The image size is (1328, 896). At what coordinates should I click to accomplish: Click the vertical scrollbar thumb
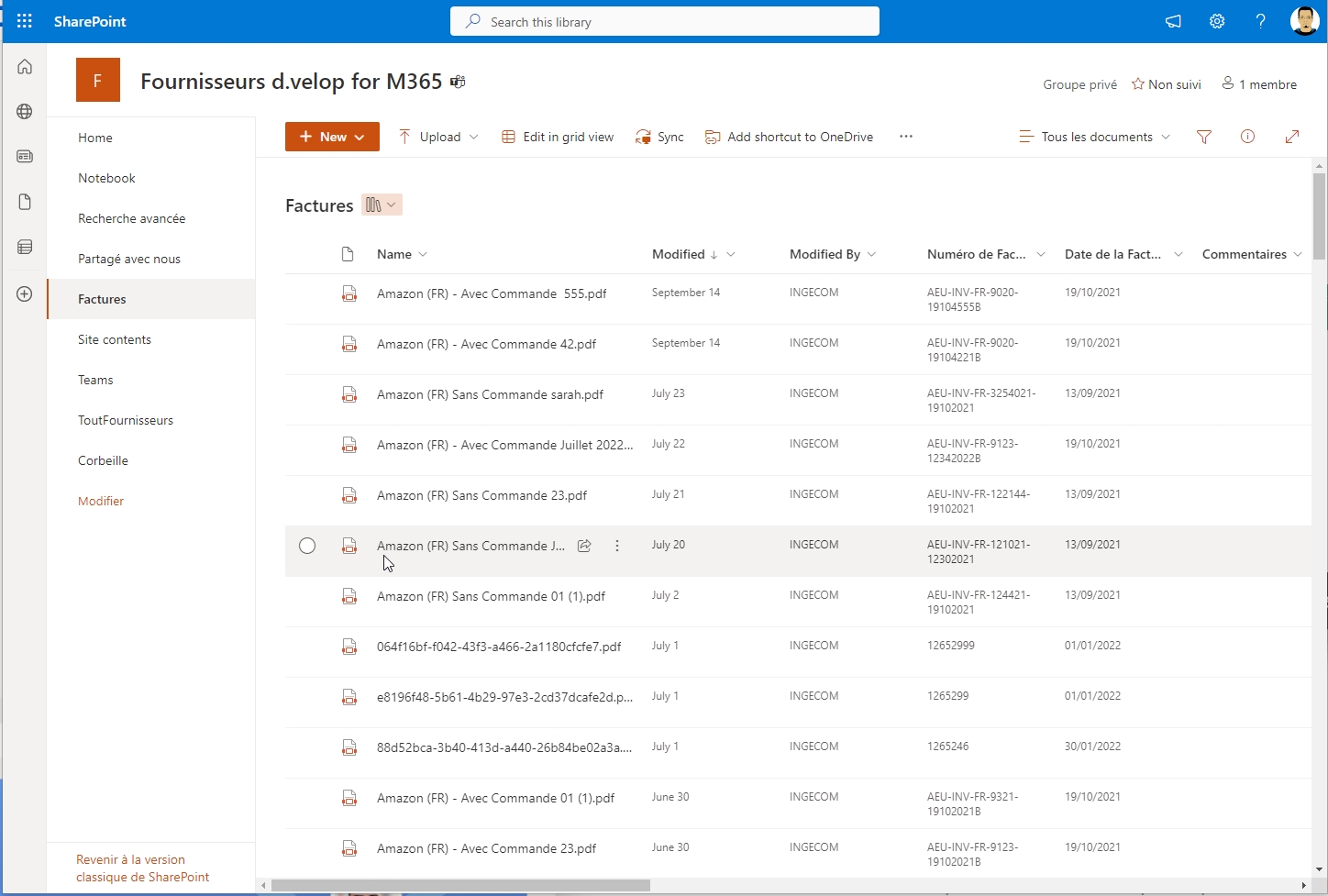[x=1319, y=216]
